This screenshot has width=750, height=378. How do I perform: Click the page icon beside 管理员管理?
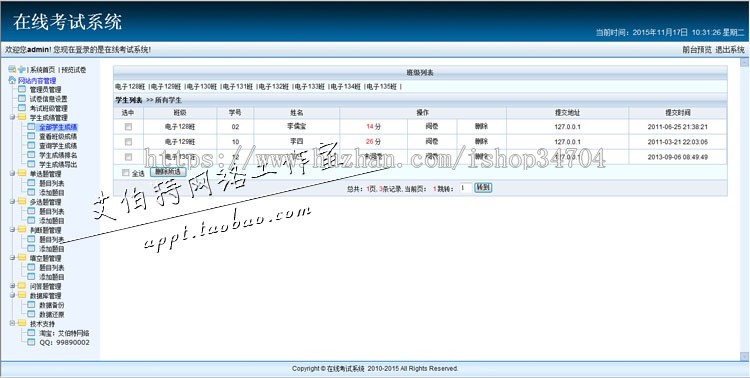click(x=22, y=89)
